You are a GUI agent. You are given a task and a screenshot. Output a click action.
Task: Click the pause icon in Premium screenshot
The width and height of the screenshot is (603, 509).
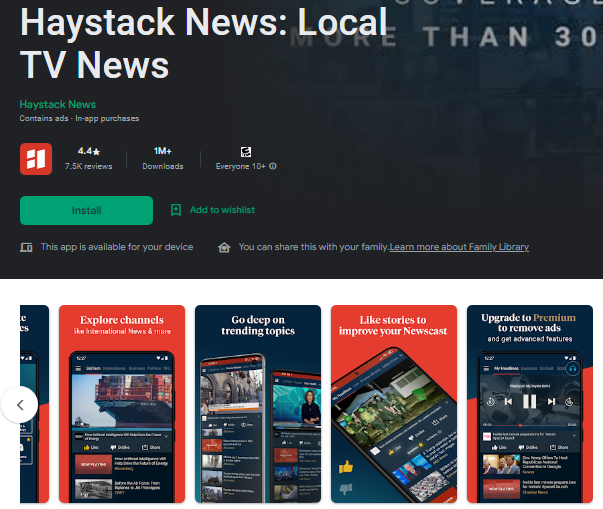tap(530, 402)
